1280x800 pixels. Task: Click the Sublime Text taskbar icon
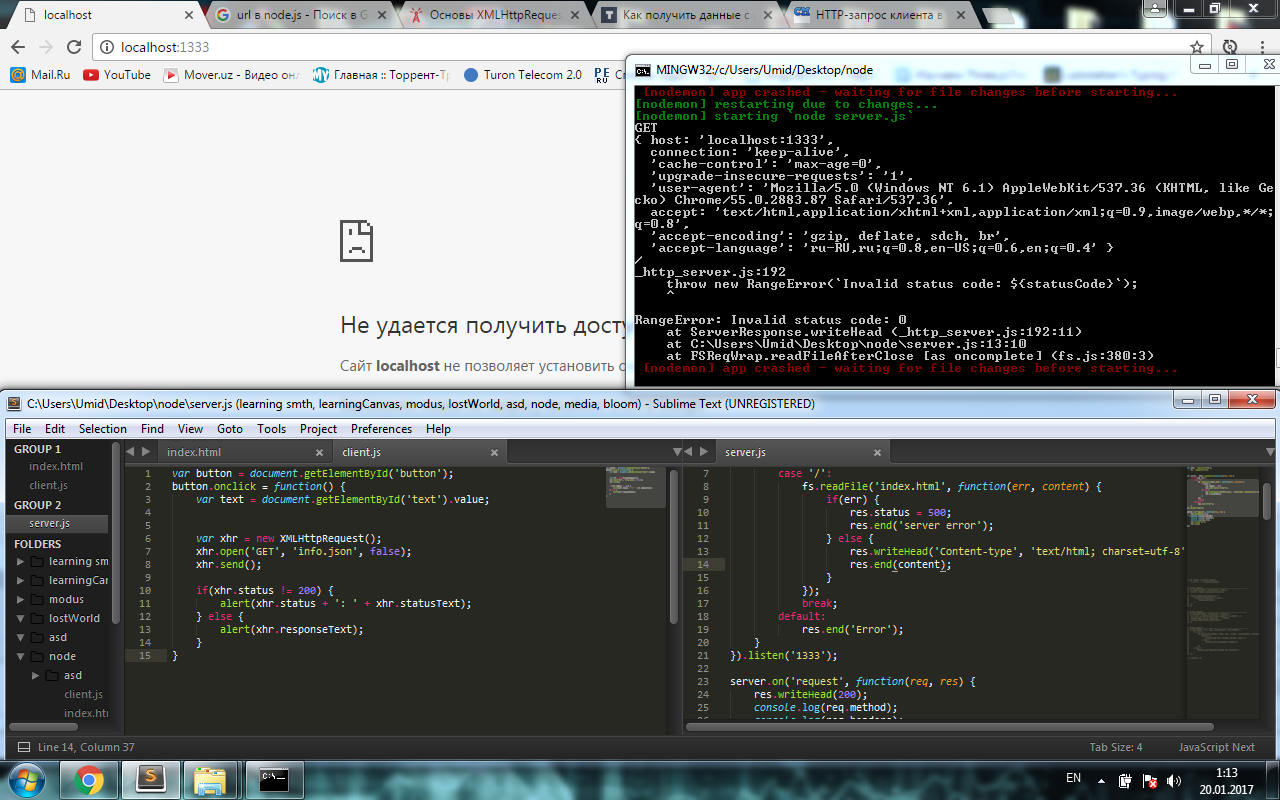(x=150, y=778)
